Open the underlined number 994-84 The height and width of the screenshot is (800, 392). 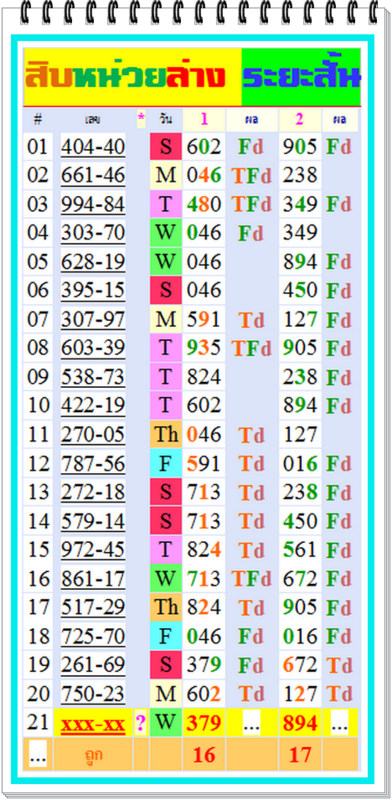(x=93, y=204)
